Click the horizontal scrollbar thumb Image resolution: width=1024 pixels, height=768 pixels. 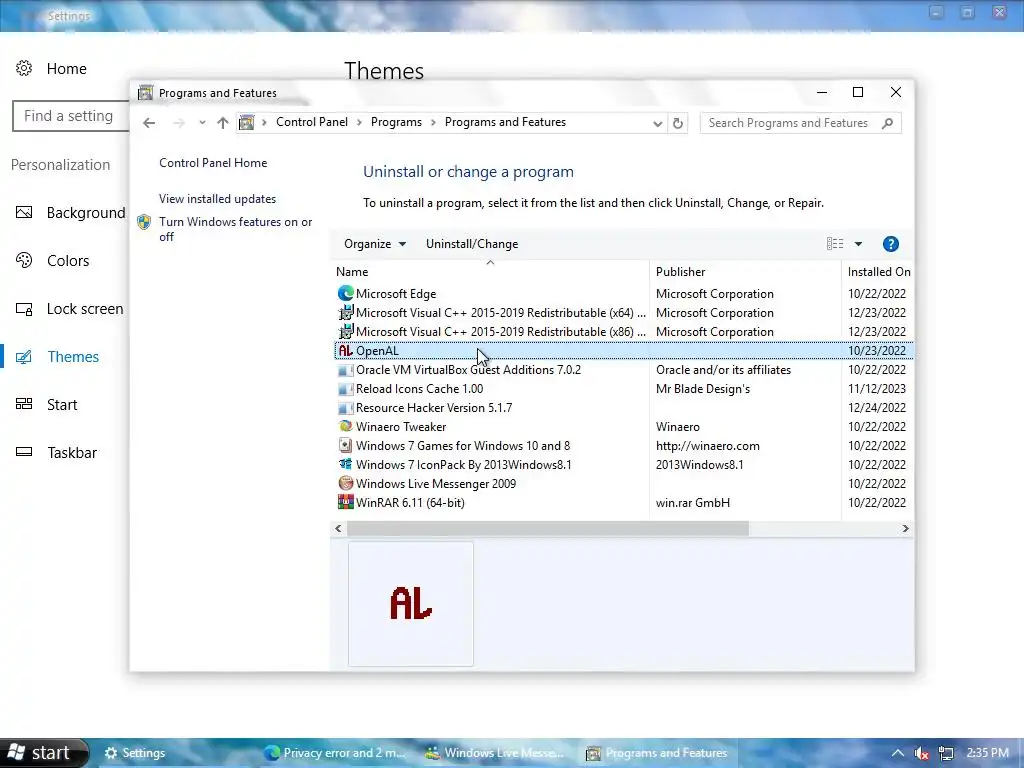pos(547,528)
